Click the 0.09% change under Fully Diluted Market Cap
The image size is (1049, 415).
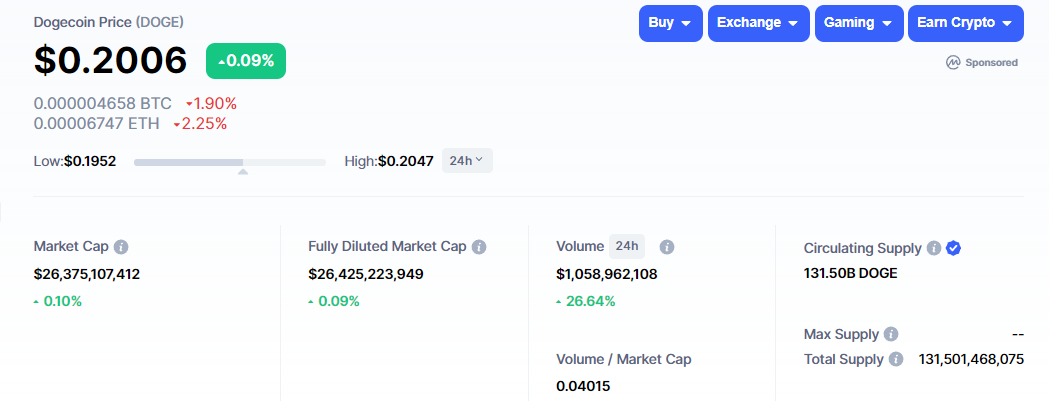coord(334,301)
